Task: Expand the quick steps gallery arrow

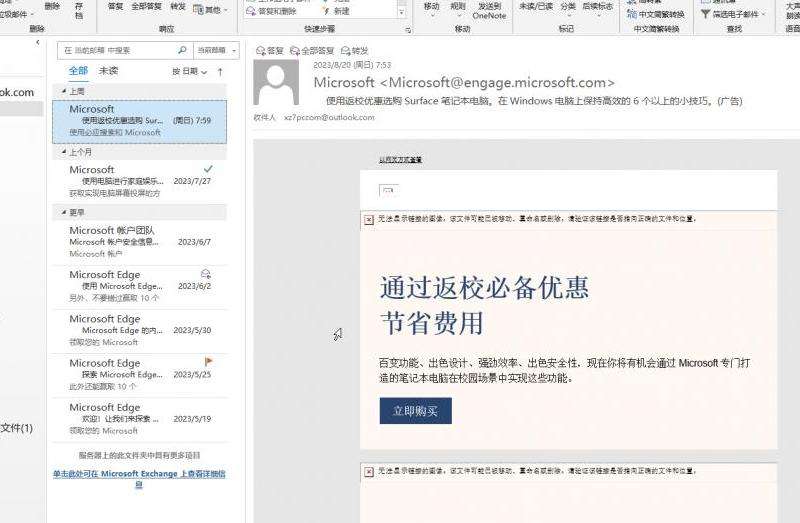Action: point(402,12)
